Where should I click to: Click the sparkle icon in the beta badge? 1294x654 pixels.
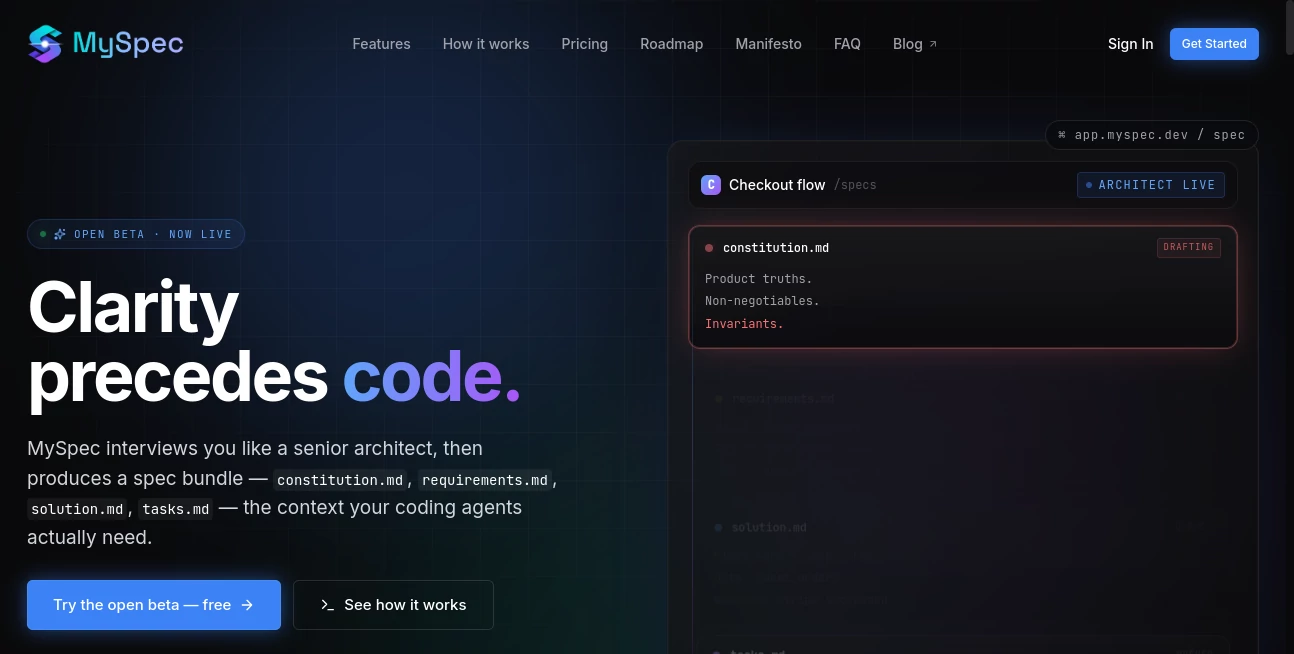coord(60,234)
